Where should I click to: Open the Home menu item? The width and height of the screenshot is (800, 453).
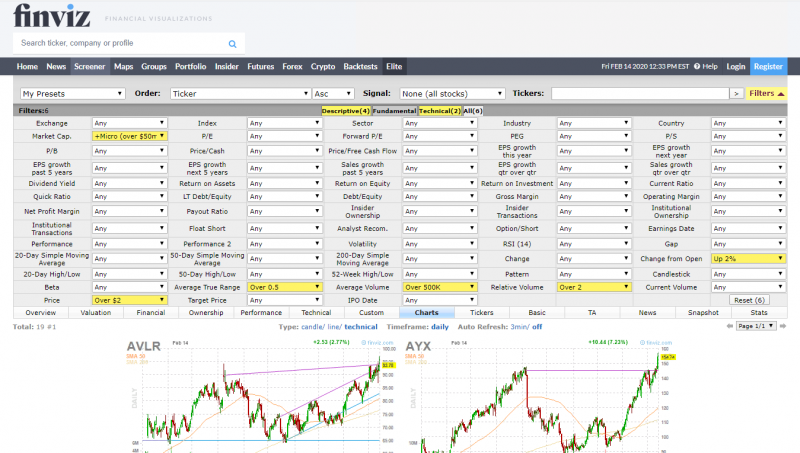[27, 66]
